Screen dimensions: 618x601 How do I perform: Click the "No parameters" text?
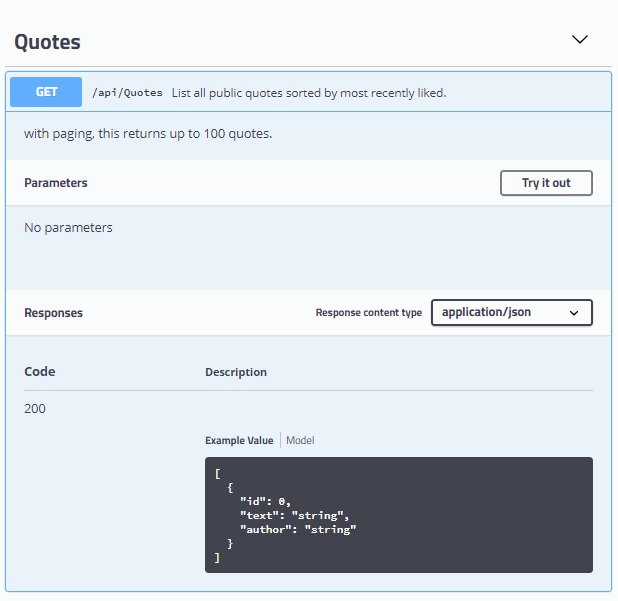click(x=68, y=228)
